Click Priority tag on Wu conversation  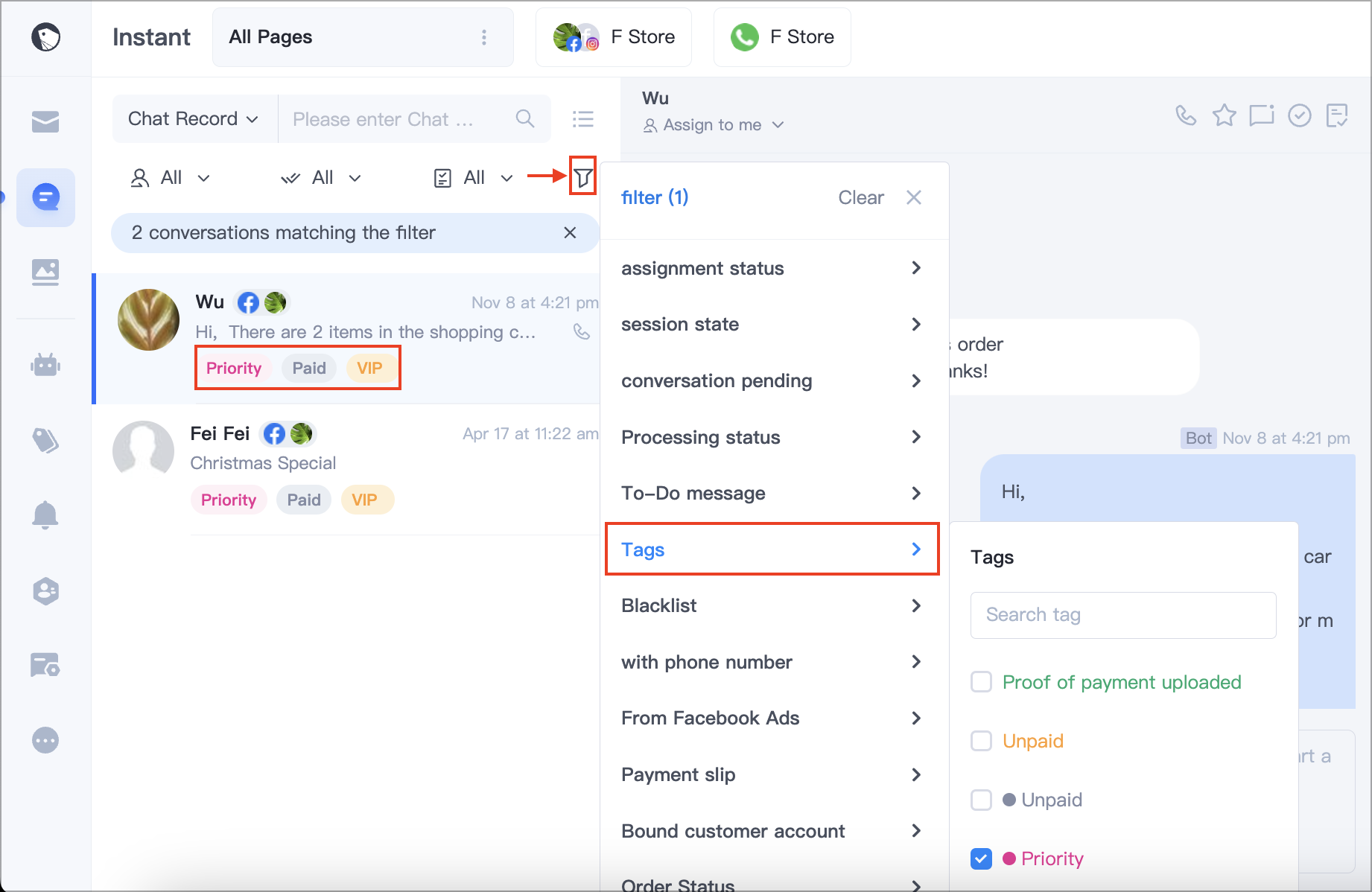(x=234, y=368)
